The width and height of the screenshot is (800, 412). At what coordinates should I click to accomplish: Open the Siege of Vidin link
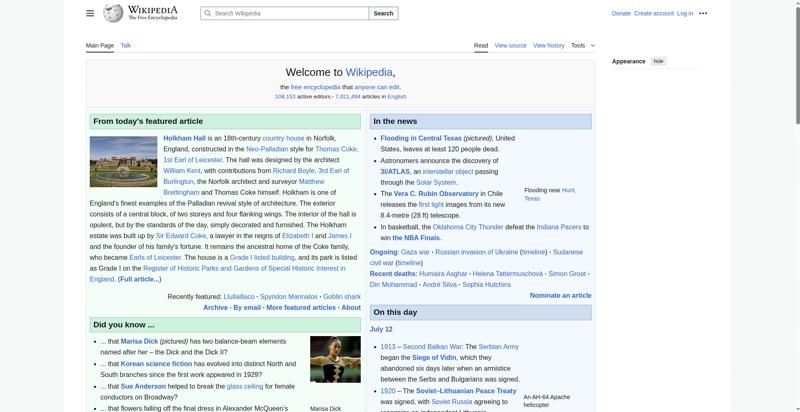point(434,357)
